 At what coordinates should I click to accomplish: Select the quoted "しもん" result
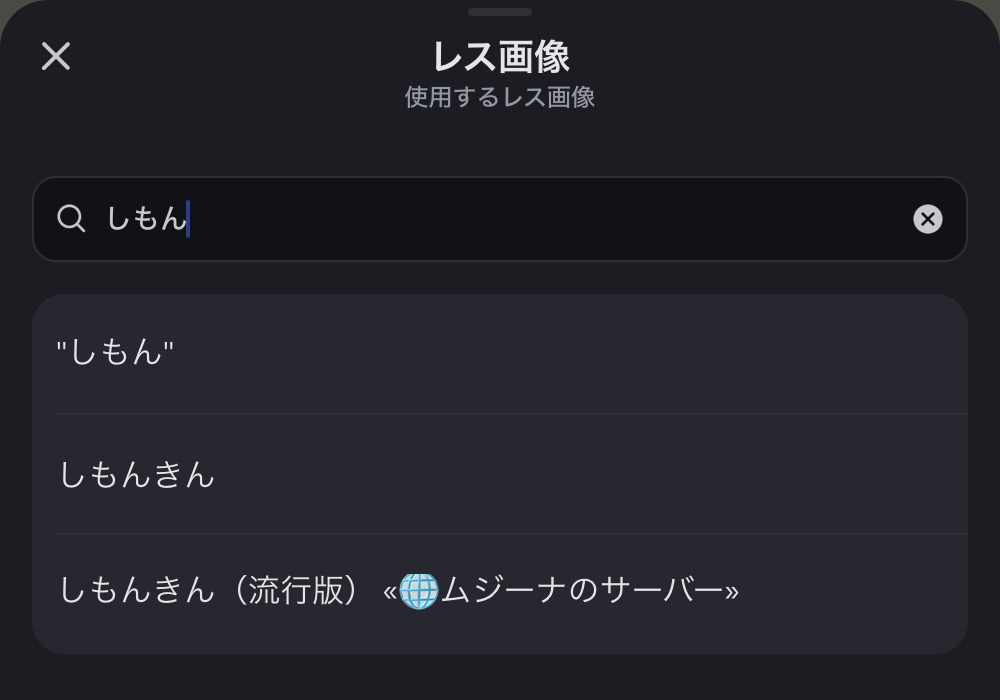[115, 352]
